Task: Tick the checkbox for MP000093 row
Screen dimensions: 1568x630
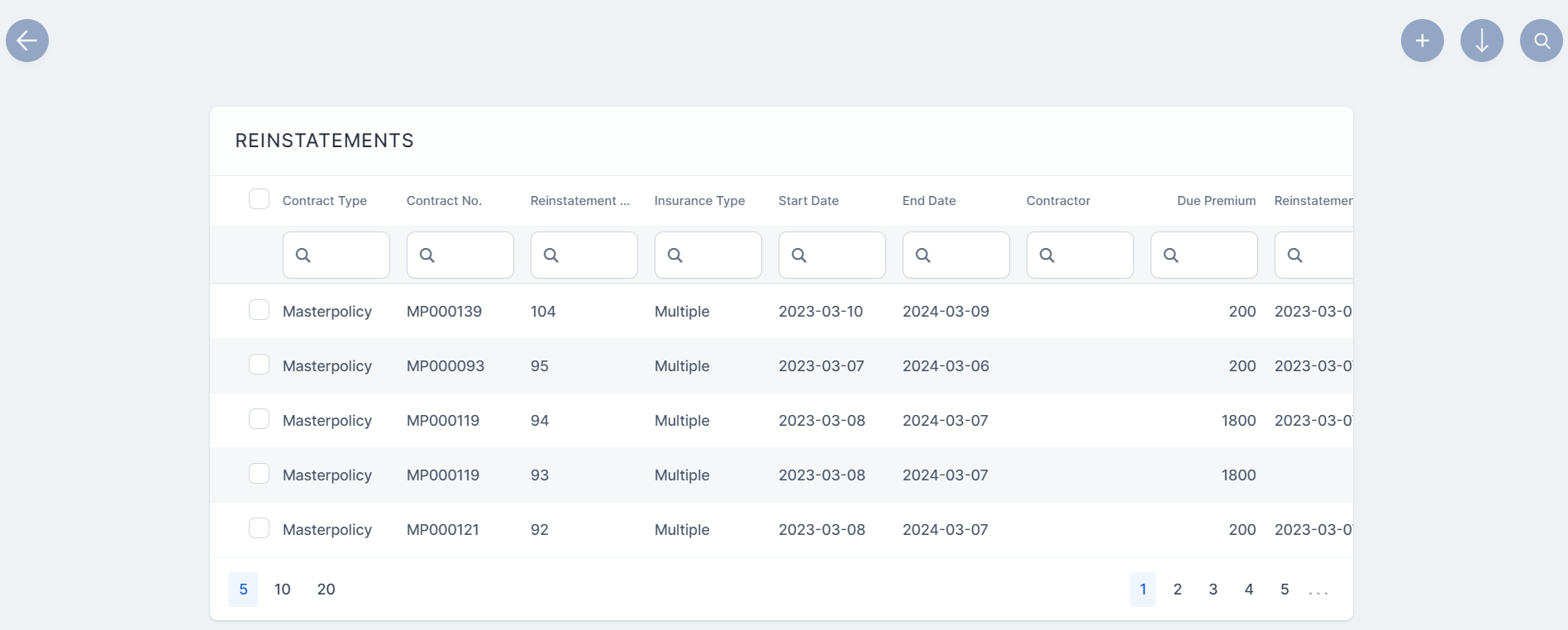Action: click(x=259, y=365)
